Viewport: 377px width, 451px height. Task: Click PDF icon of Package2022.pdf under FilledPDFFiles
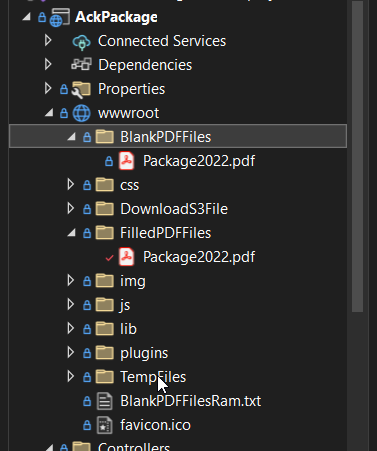click(127, 257)
